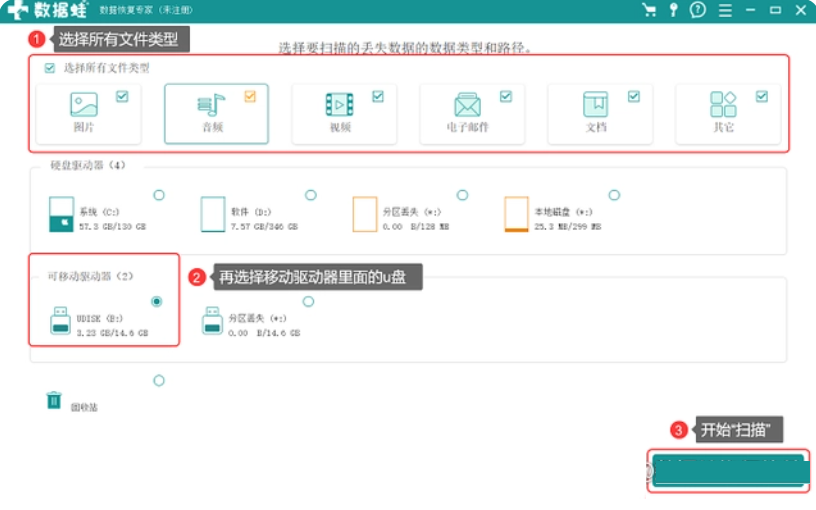
Task: Click the 回收站 recycle bin icon
Action: (x=54, y=400)
